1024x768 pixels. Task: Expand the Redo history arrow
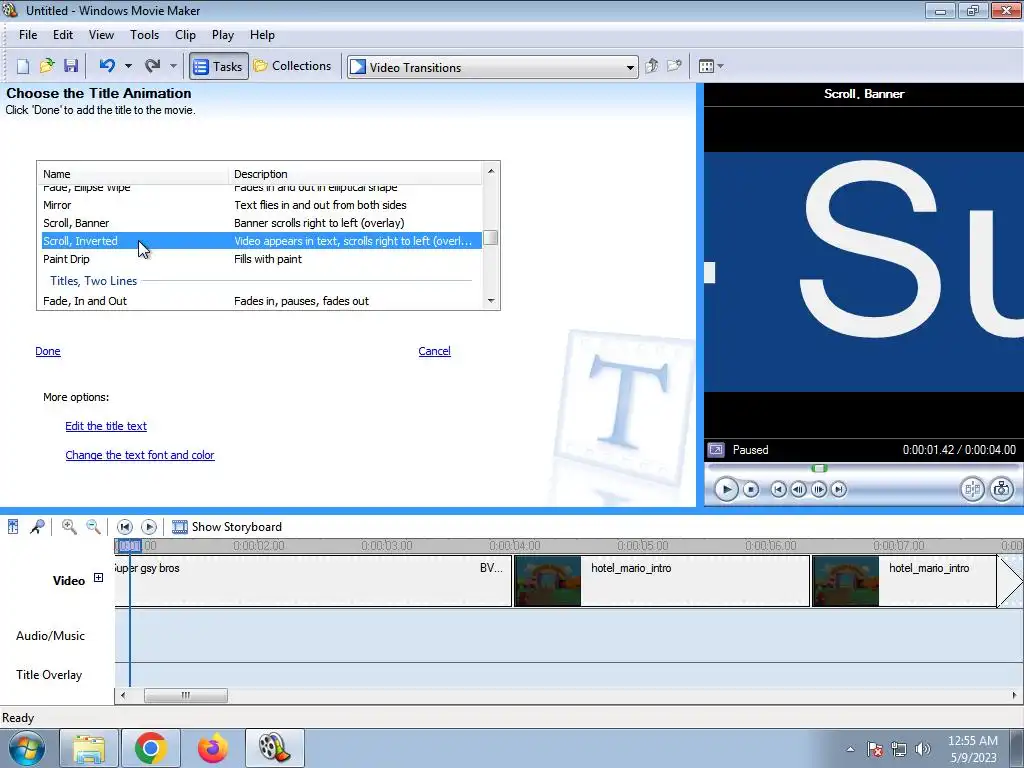tap(173, 66)
